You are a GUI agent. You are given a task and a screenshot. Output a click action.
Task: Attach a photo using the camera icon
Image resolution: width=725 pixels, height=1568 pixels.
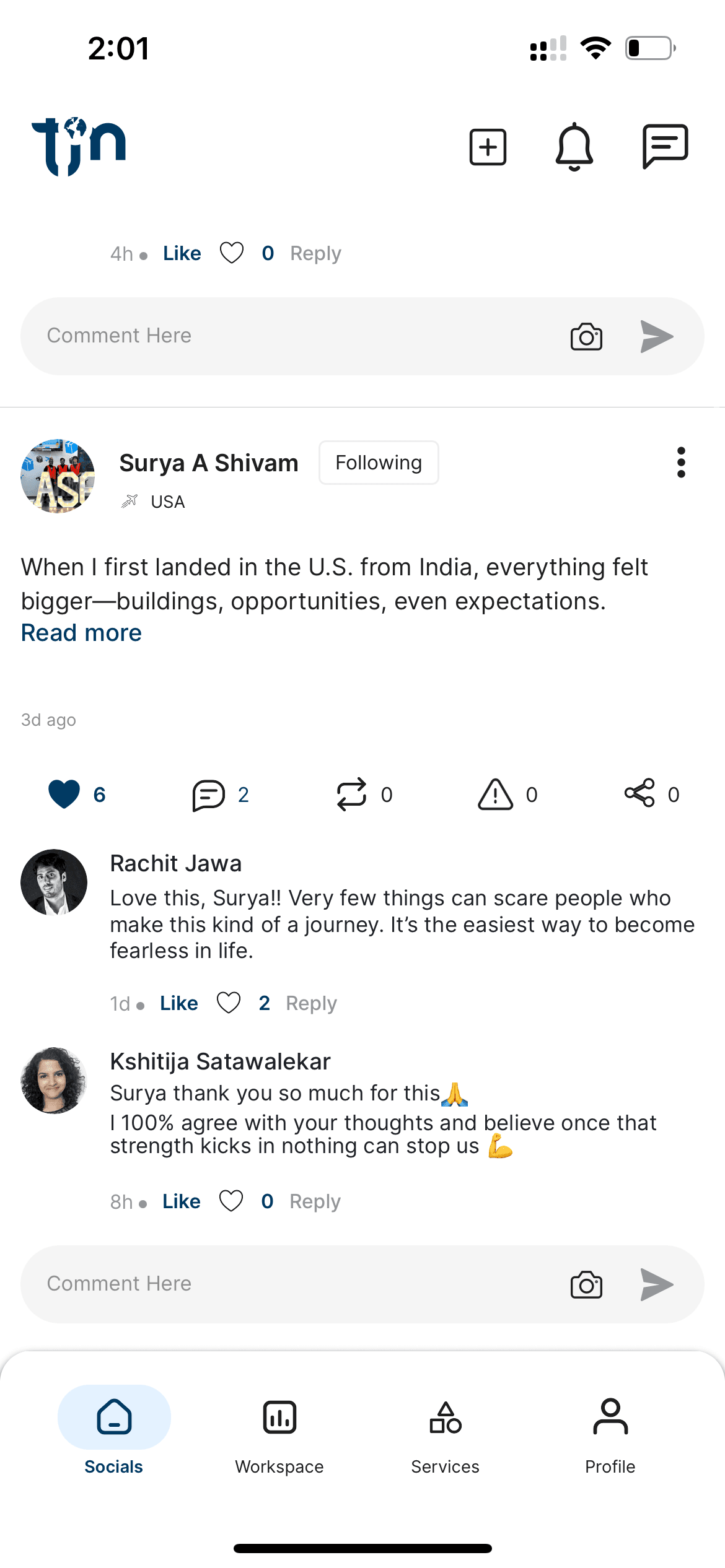[x=586, y=1283]
